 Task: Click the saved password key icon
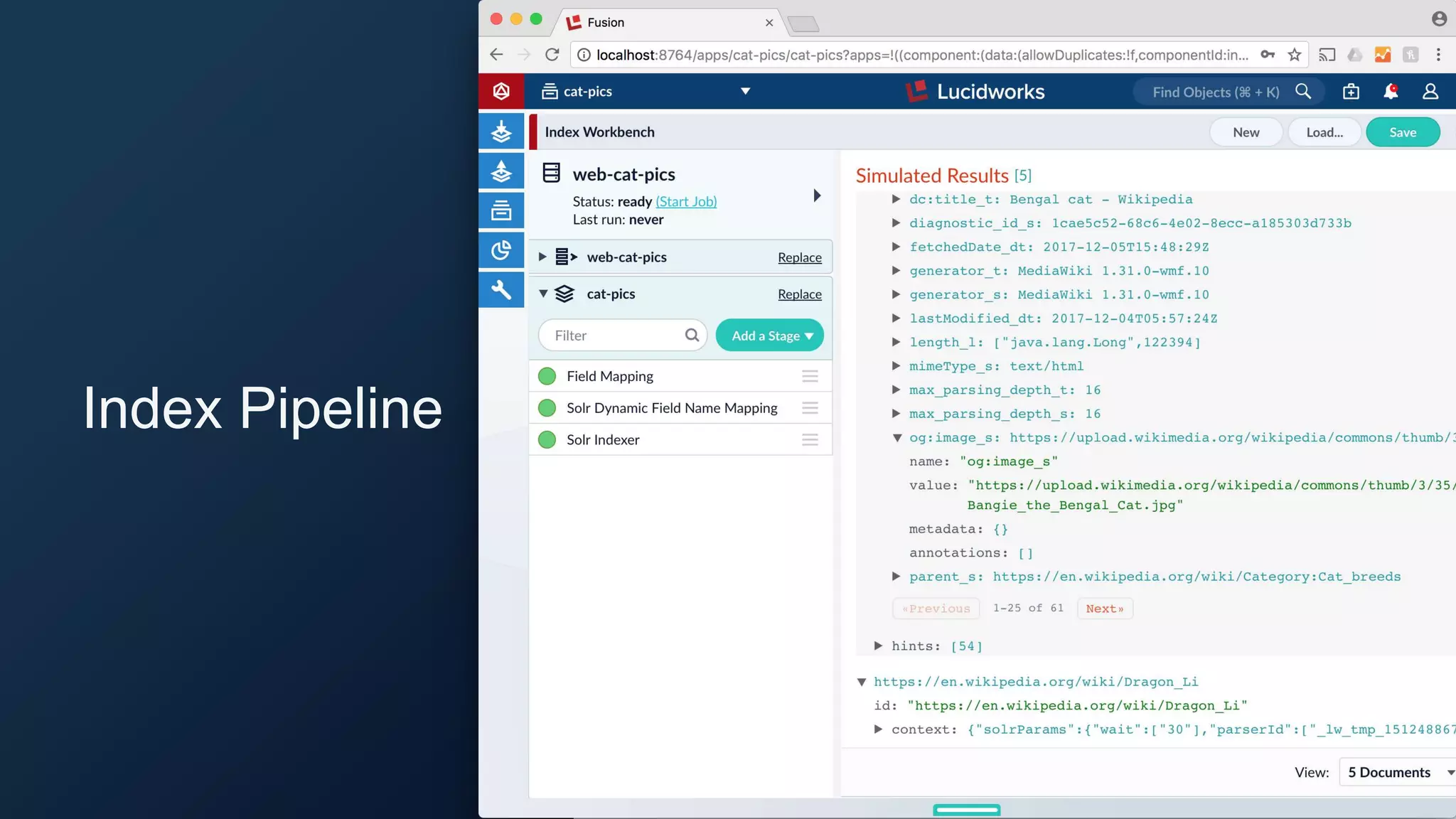pyautogui.click(x=1268, y=54)
